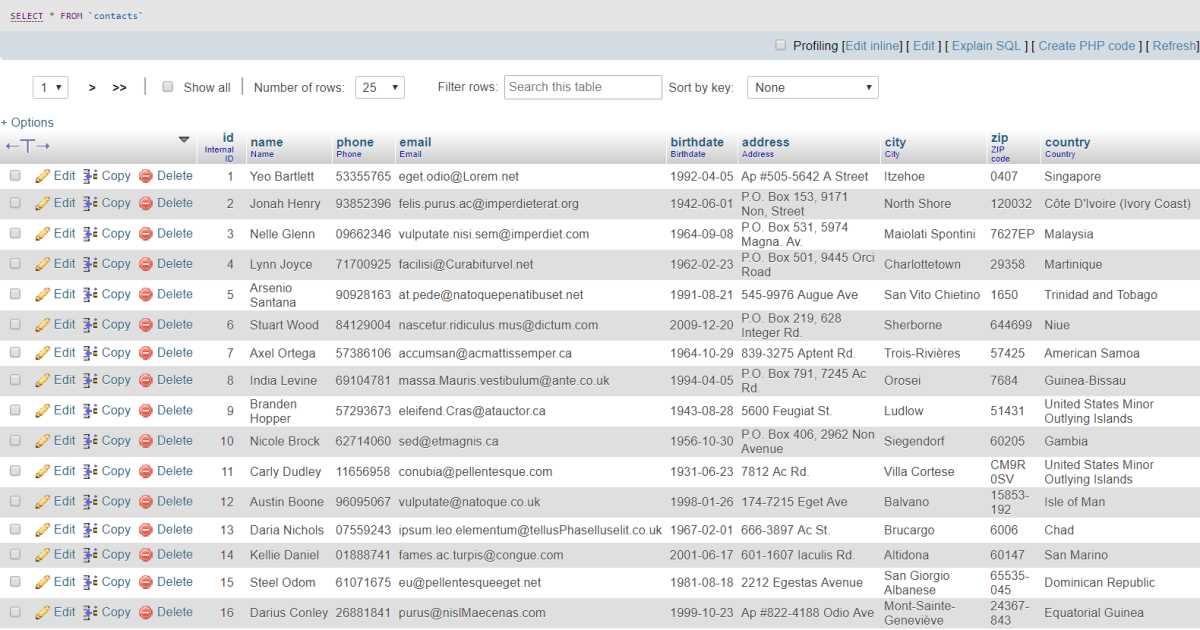Viewport: 1200px width, 630px height.
Task: Click the copy icon for Carly Dudley row
Action: [90, 471]
